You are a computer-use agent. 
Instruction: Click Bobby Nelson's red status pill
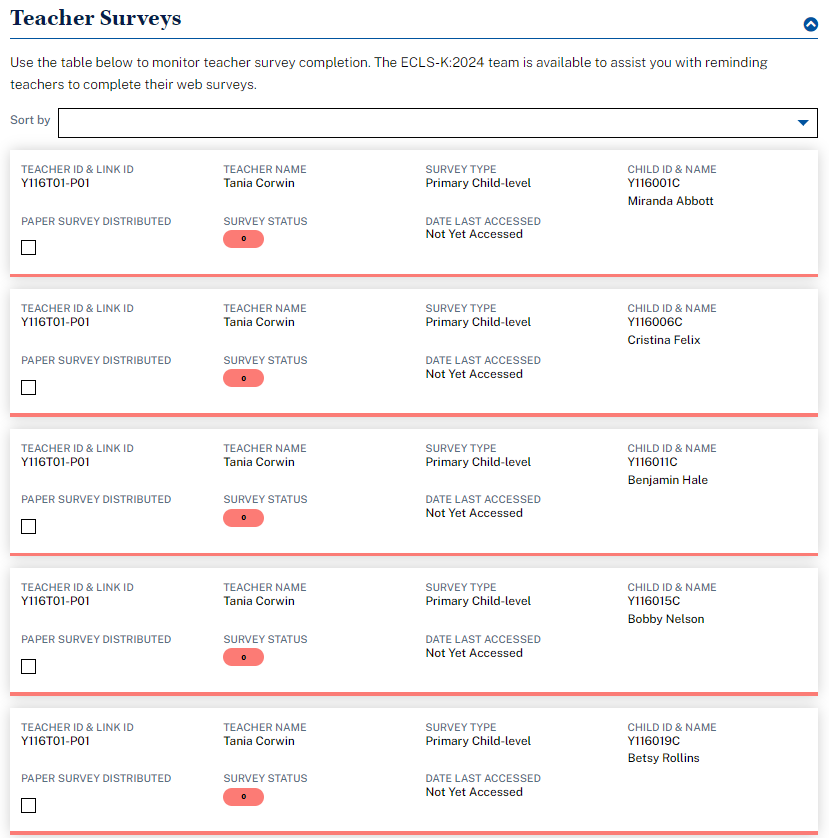pos(243,657)
